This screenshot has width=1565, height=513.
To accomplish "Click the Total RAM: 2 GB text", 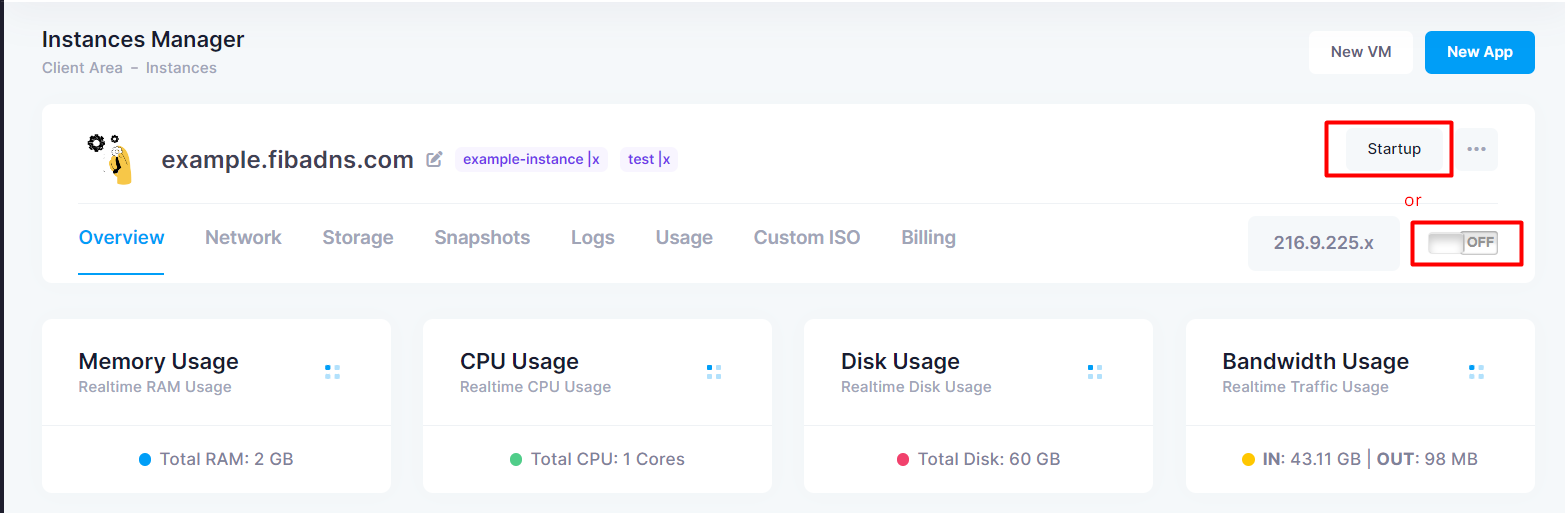I will point(227,460).
